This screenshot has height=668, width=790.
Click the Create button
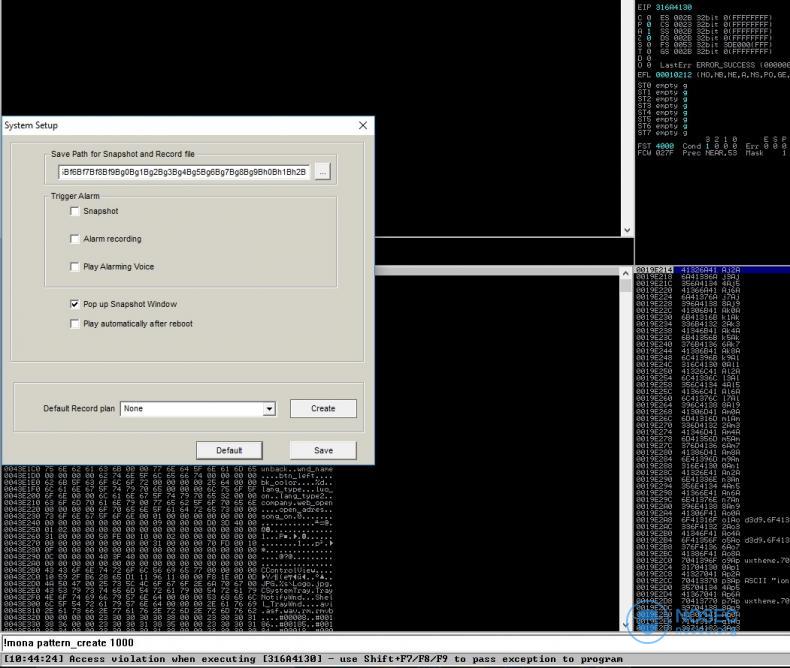coord(323,409)
